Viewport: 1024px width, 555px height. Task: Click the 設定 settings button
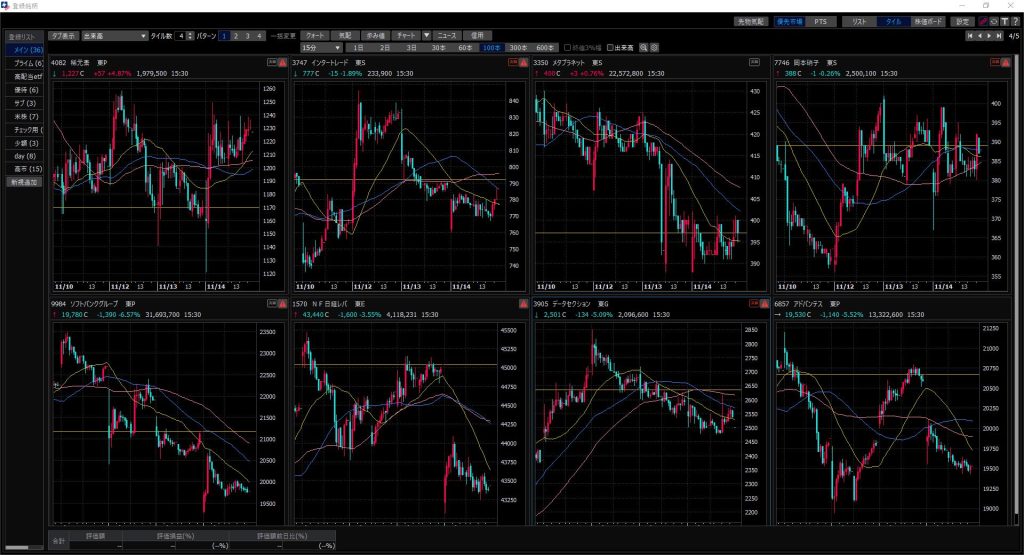pyautogui.click(x=962, y=21)
